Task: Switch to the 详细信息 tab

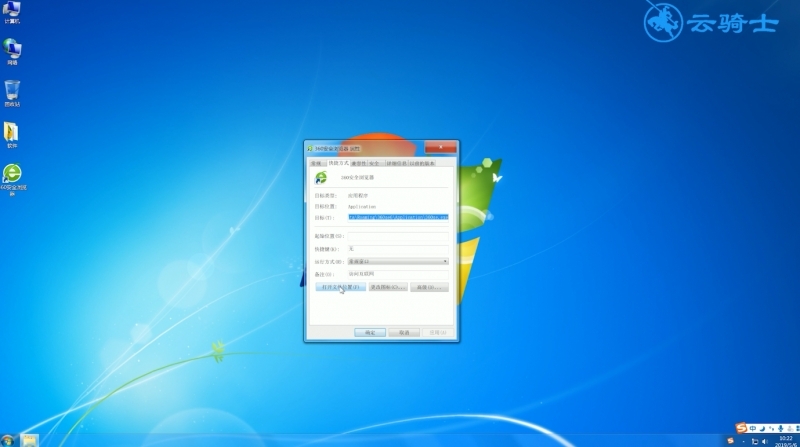Action: 396,163
